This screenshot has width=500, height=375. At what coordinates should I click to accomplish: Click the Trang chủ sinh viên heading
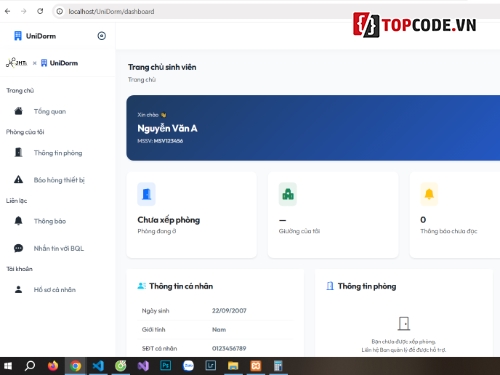(162, 67)
